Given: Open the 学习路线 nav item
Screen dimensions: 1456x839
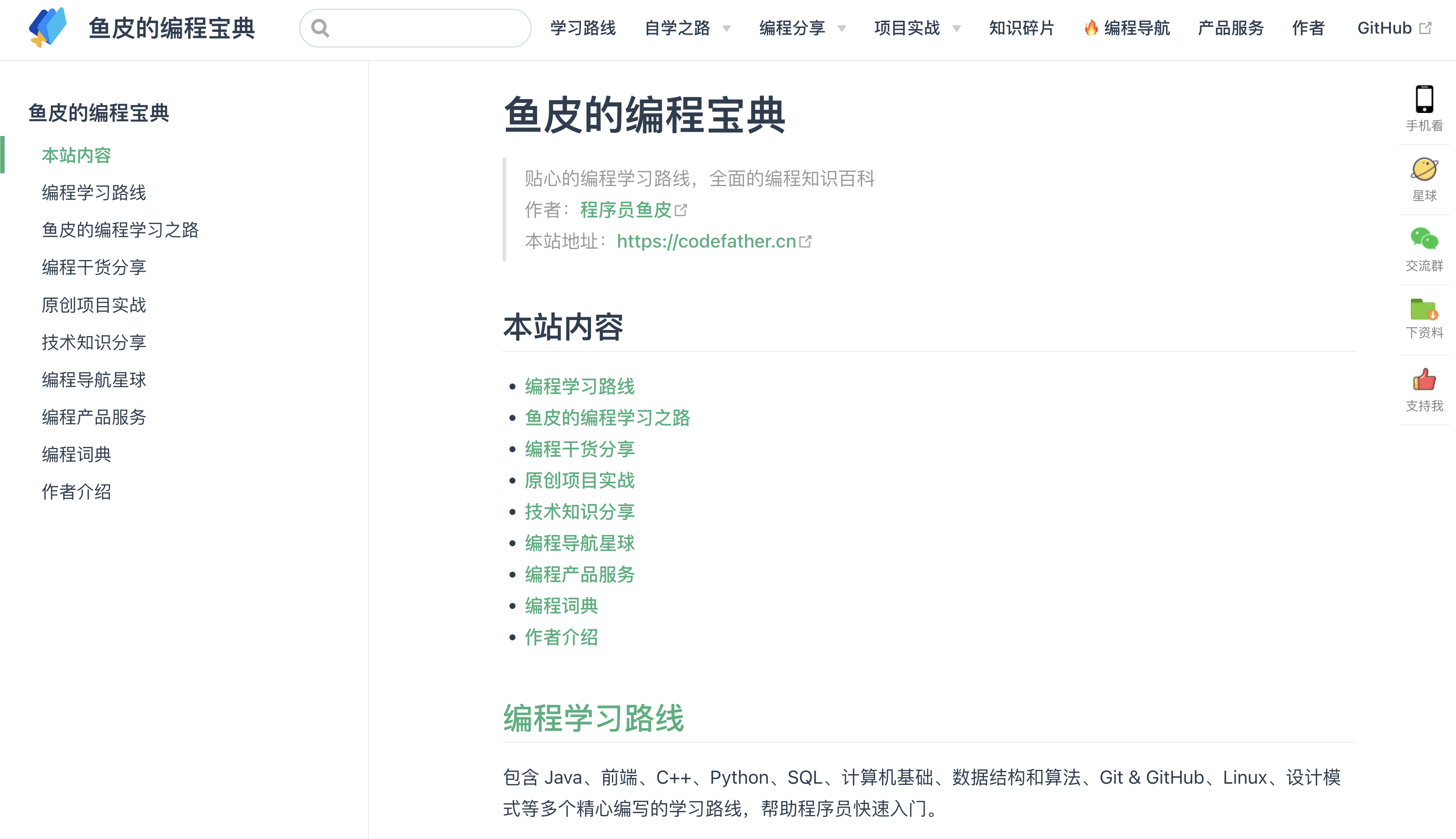Looking at the screenshot, I should [x=582, y=28].
